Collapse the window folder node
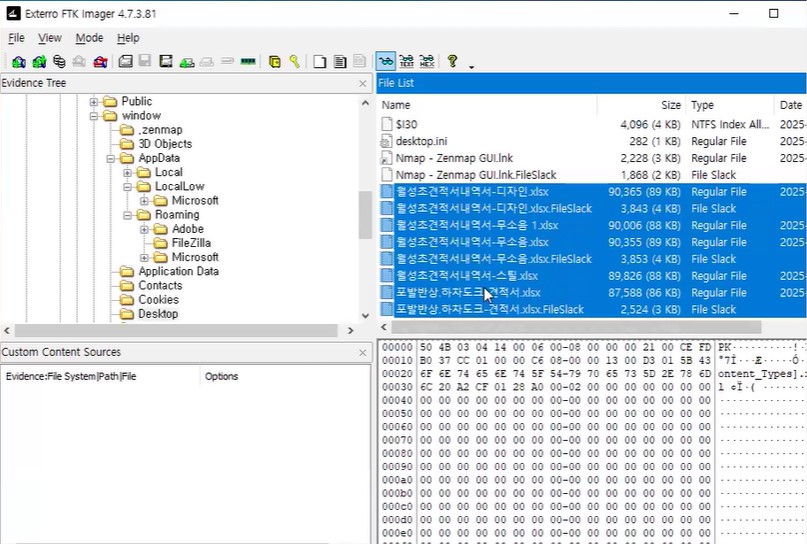Screen dimensions: 807x544 pos(94,116)
